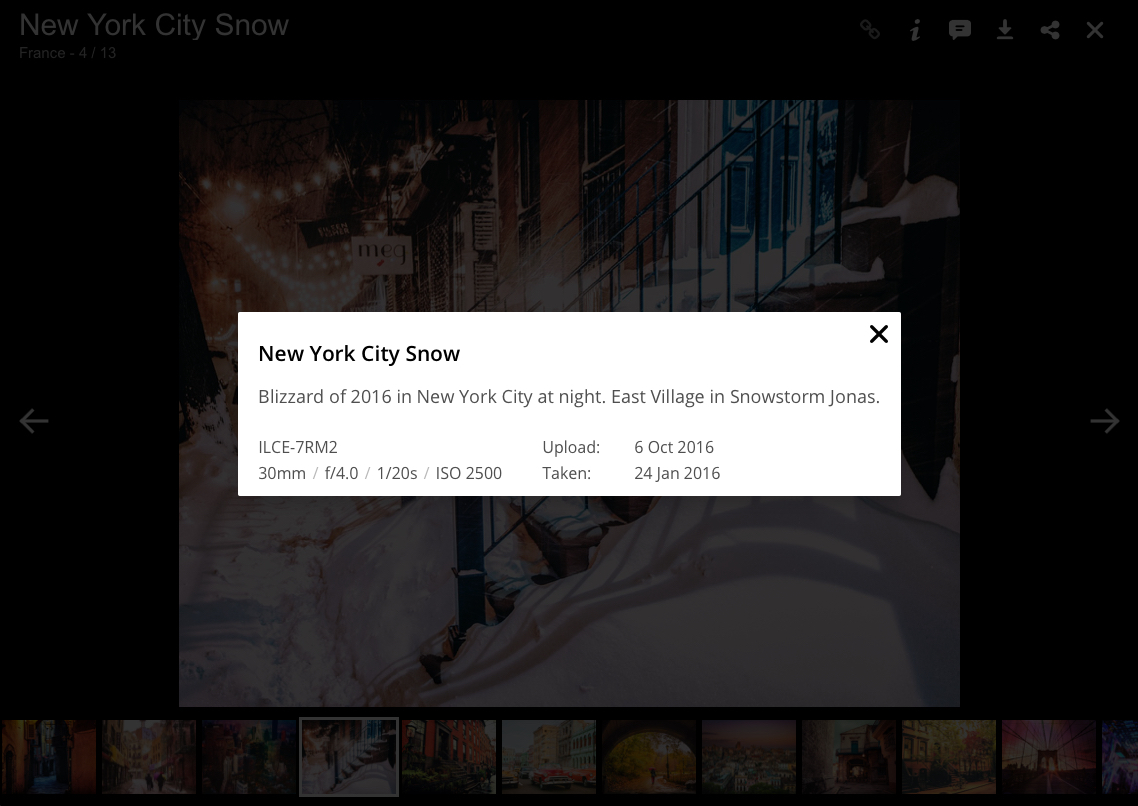The height and width of the screenshot is (806, 1138).
Task: Open the photo info icon
Action: pos(915,30)
